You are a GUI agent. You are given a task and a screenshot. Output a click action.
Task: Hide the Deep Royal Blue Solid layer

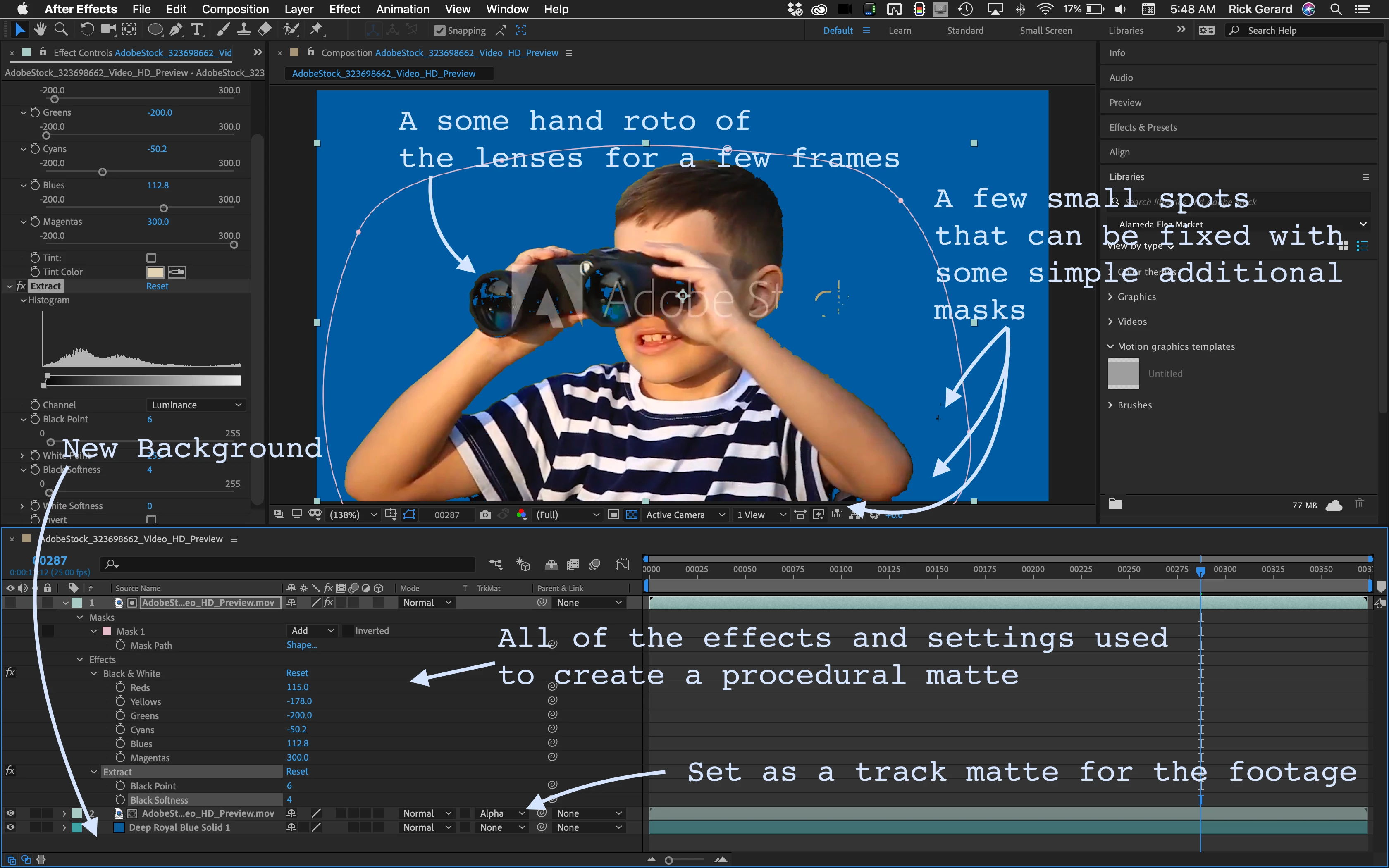(x=10, y=827)
